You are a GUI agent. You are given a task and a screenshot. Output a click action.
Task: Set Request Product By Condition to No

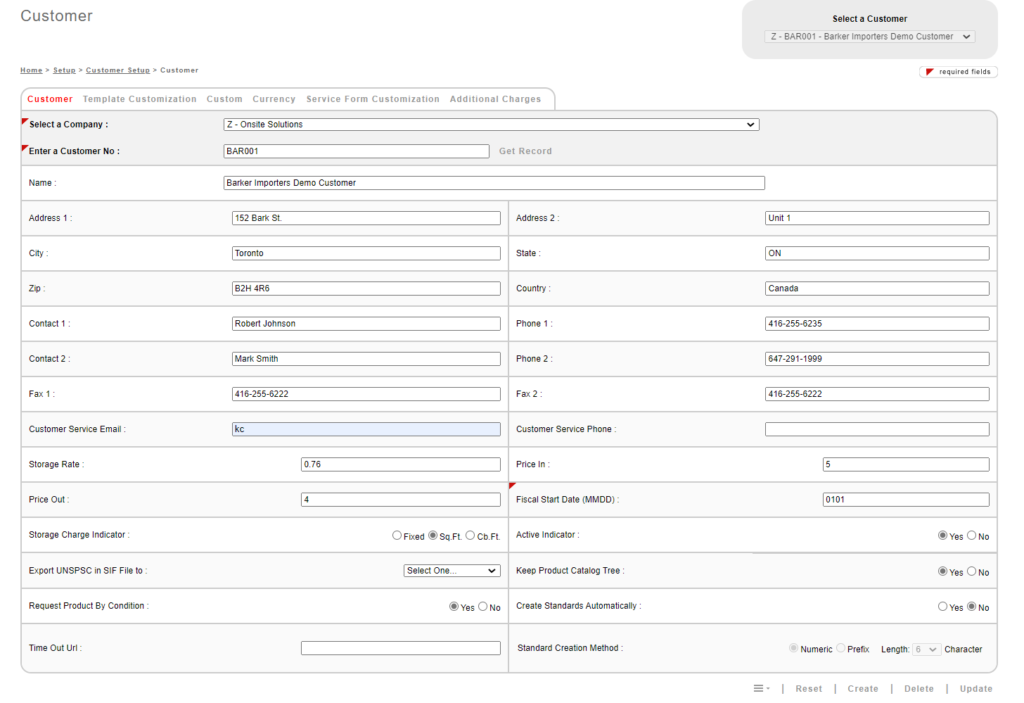[483, 606]
